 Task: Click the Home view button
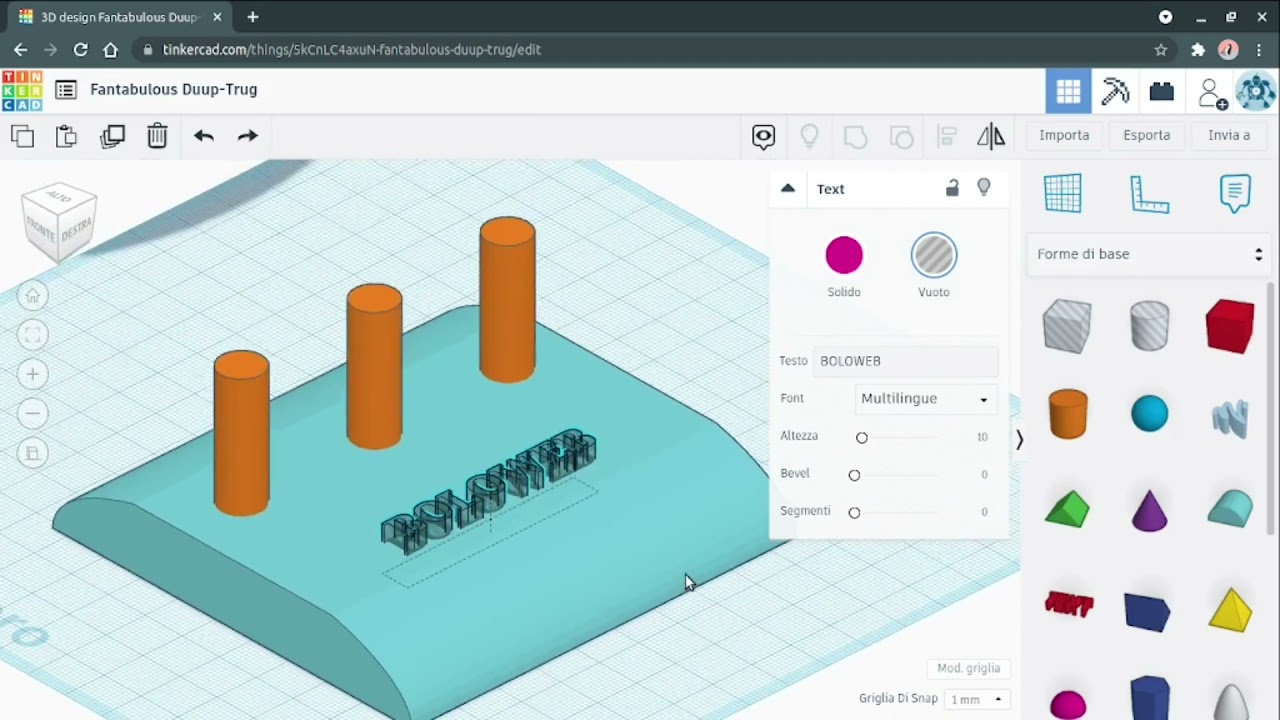pyautogui.click(x=33, y=296)
